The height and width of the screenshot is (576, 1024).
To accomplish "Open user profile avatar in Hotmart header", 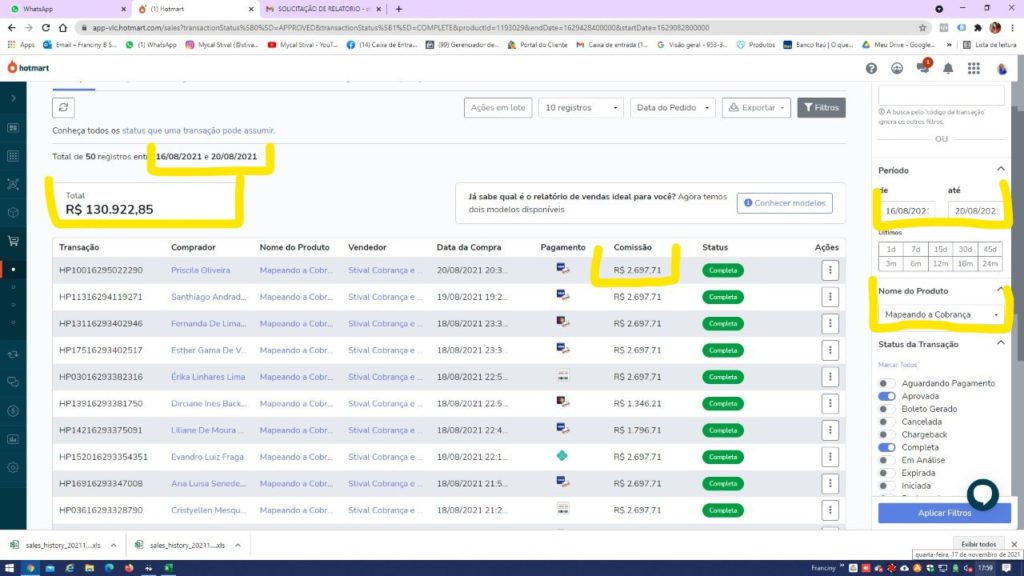I will (x=1001, y=68).
